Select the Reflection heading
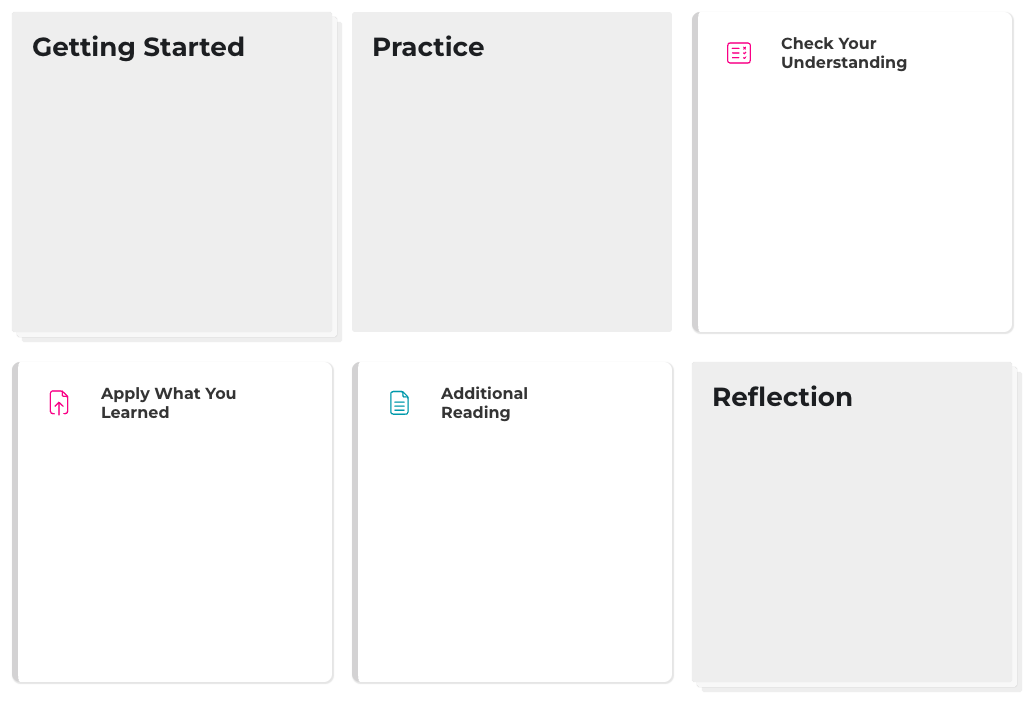This screenshot has width=1028, height=701. point(782,397)
